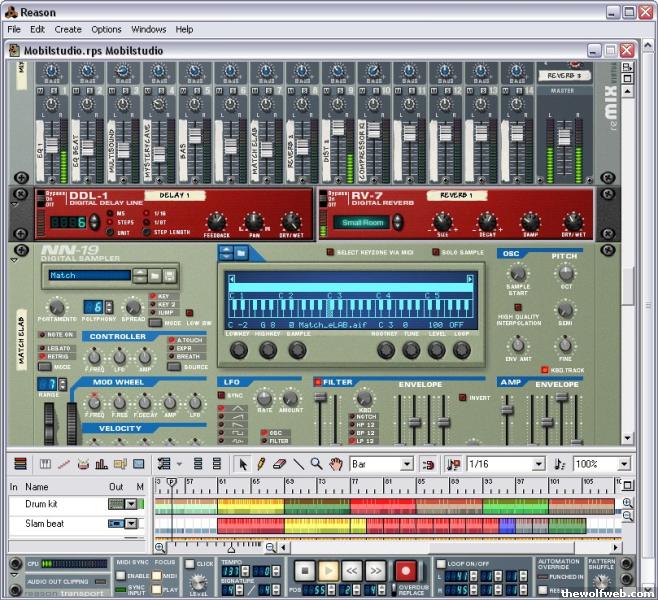Open the 100% quantize strength dropdown
This screenshot has height=600, width=658.
[x=623, y=464]
